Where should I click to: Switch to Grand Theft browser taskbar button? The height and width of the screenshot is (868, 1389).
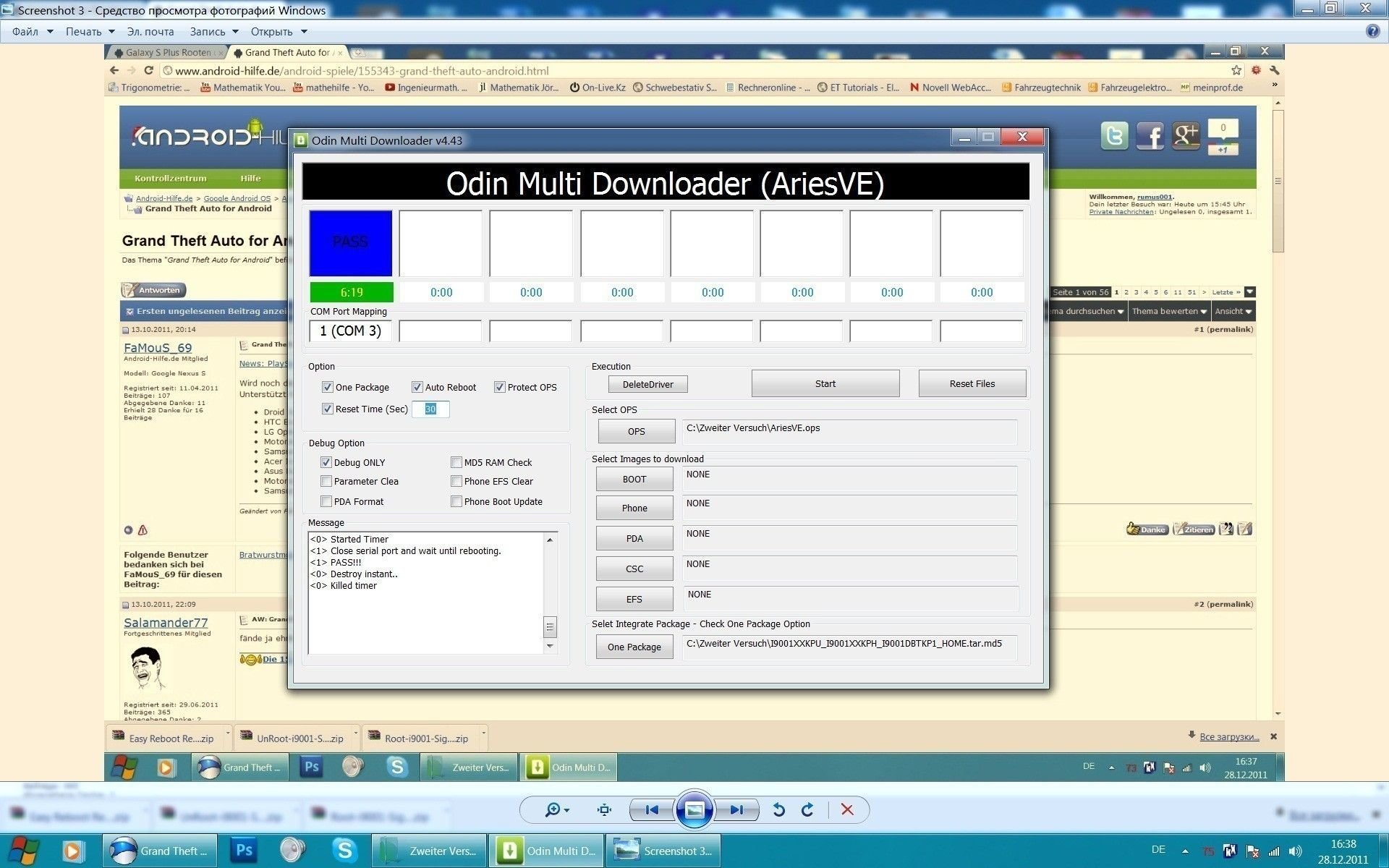click(160, 851)
